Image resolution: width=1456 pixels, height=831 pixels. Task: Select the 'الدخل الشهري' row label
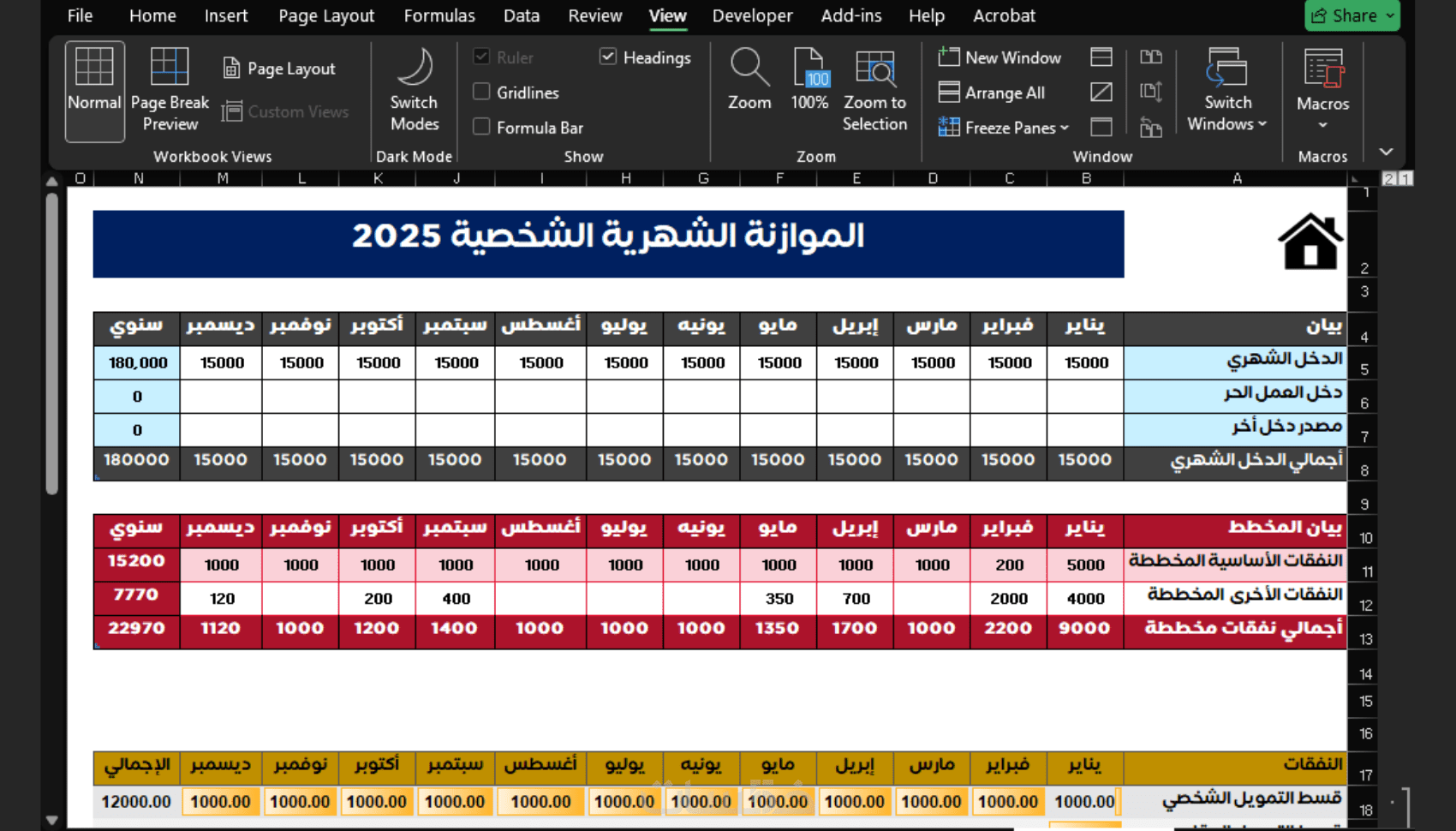point(1235,362)
